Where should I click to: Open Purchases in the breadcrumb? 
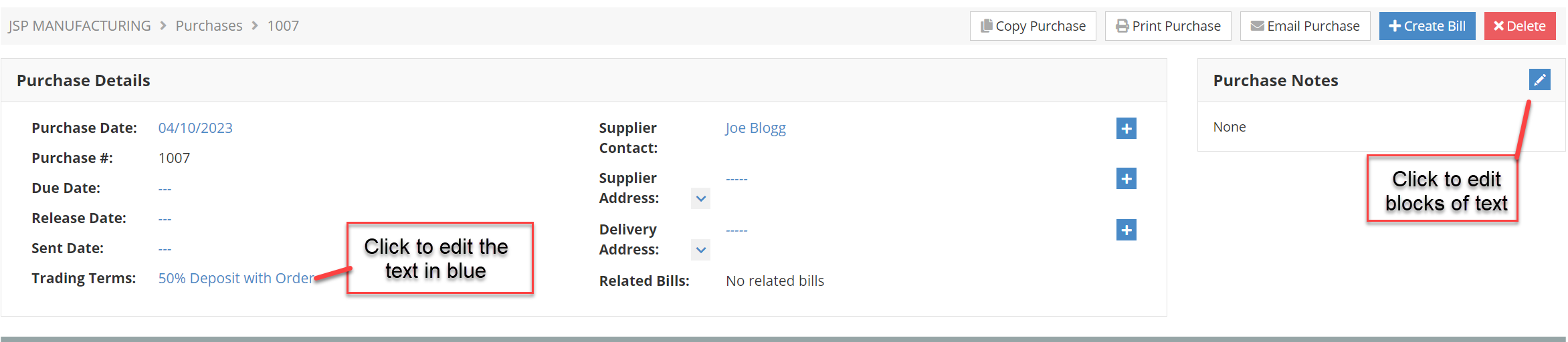pos(209,26)
